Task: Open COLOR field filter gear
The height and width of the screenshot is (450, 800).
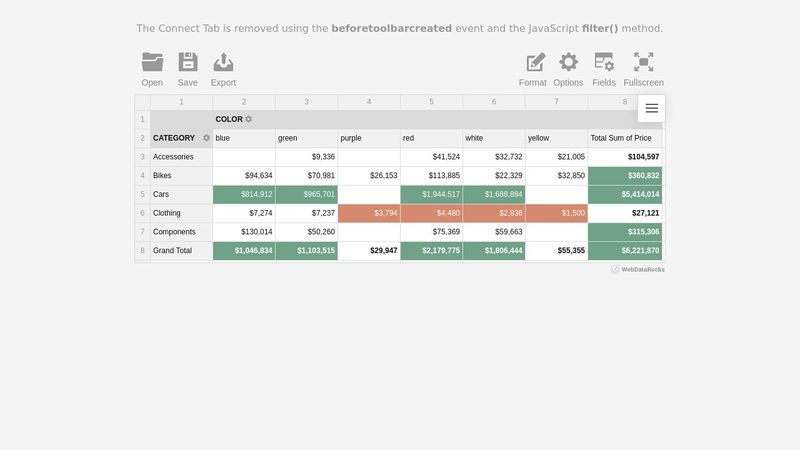Action: point(248,119)
